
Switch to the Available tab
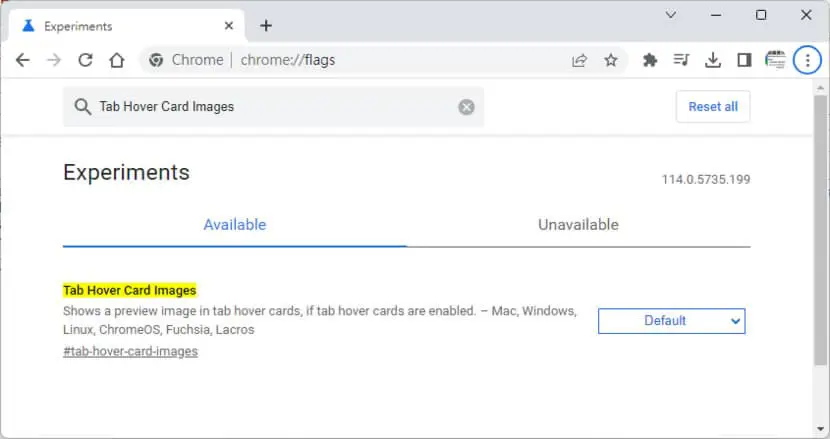(x=234, y=225)
